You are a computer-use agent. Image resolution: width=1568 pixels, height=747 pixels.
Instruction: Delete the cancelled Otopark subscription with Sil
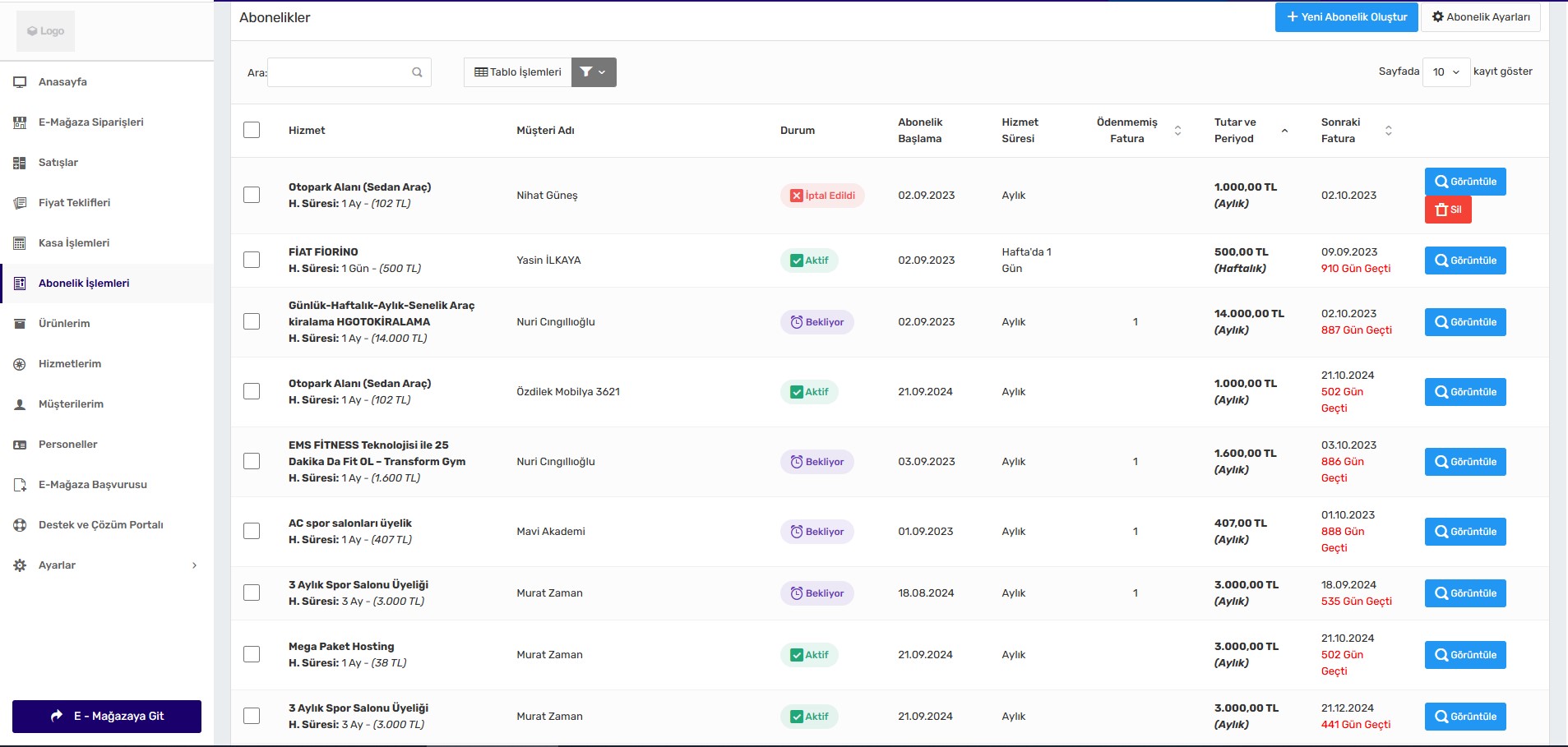pos(1447,210)
